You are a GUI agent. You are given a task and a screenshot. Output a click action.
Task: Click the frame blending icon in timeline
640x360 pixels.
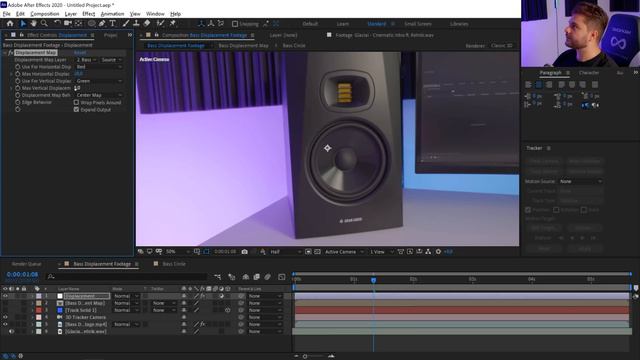[257, 277]
